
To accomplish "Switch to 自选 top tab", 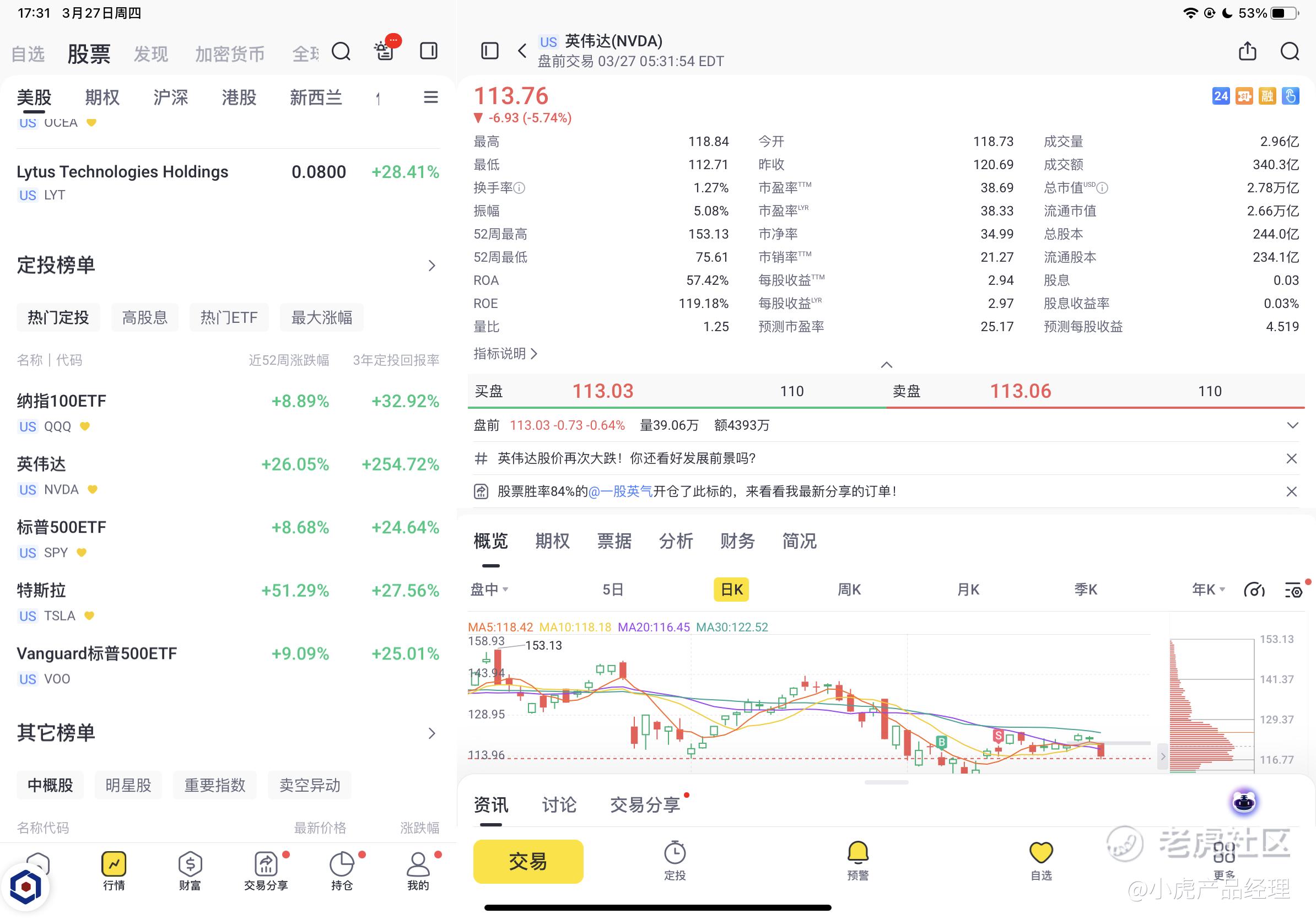I will click(x=28, y=54).
